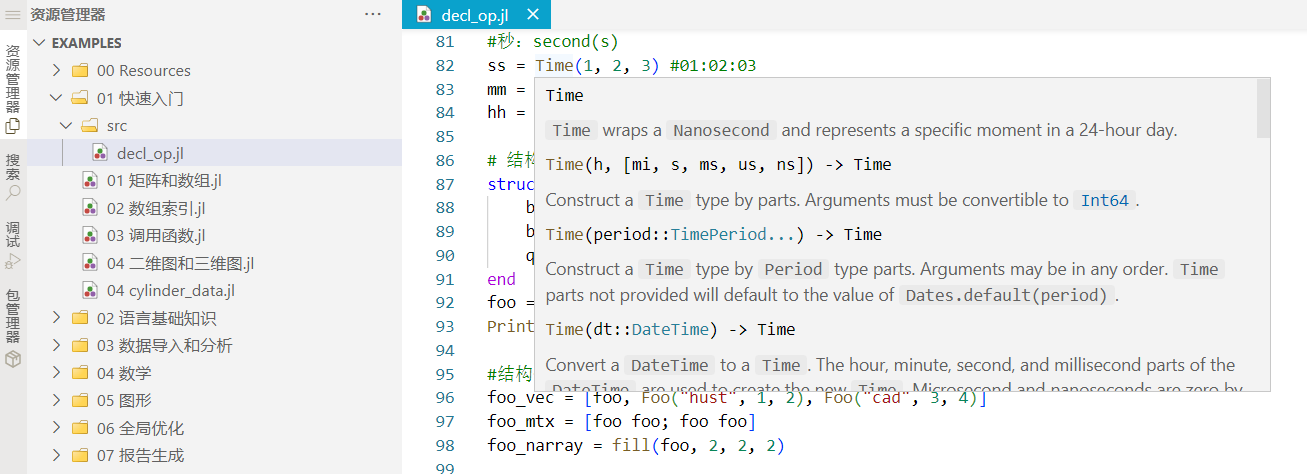The width and height of the screenshot is (1307, 474).
Task: Close the decl_op.jl editor tab
Action: tap(532, 14)
